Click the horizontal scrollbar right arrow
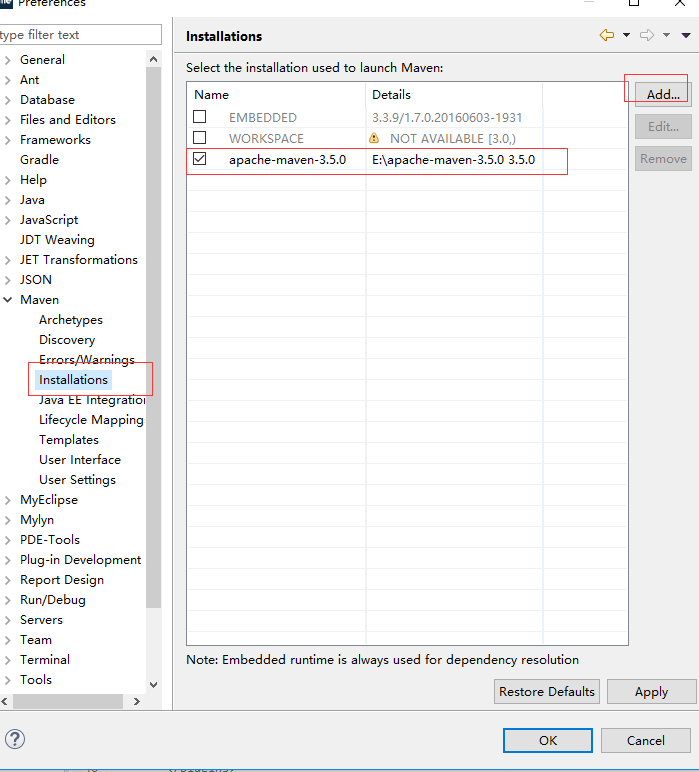The height and width of the screenshot is (772, 699). (137, 702)
